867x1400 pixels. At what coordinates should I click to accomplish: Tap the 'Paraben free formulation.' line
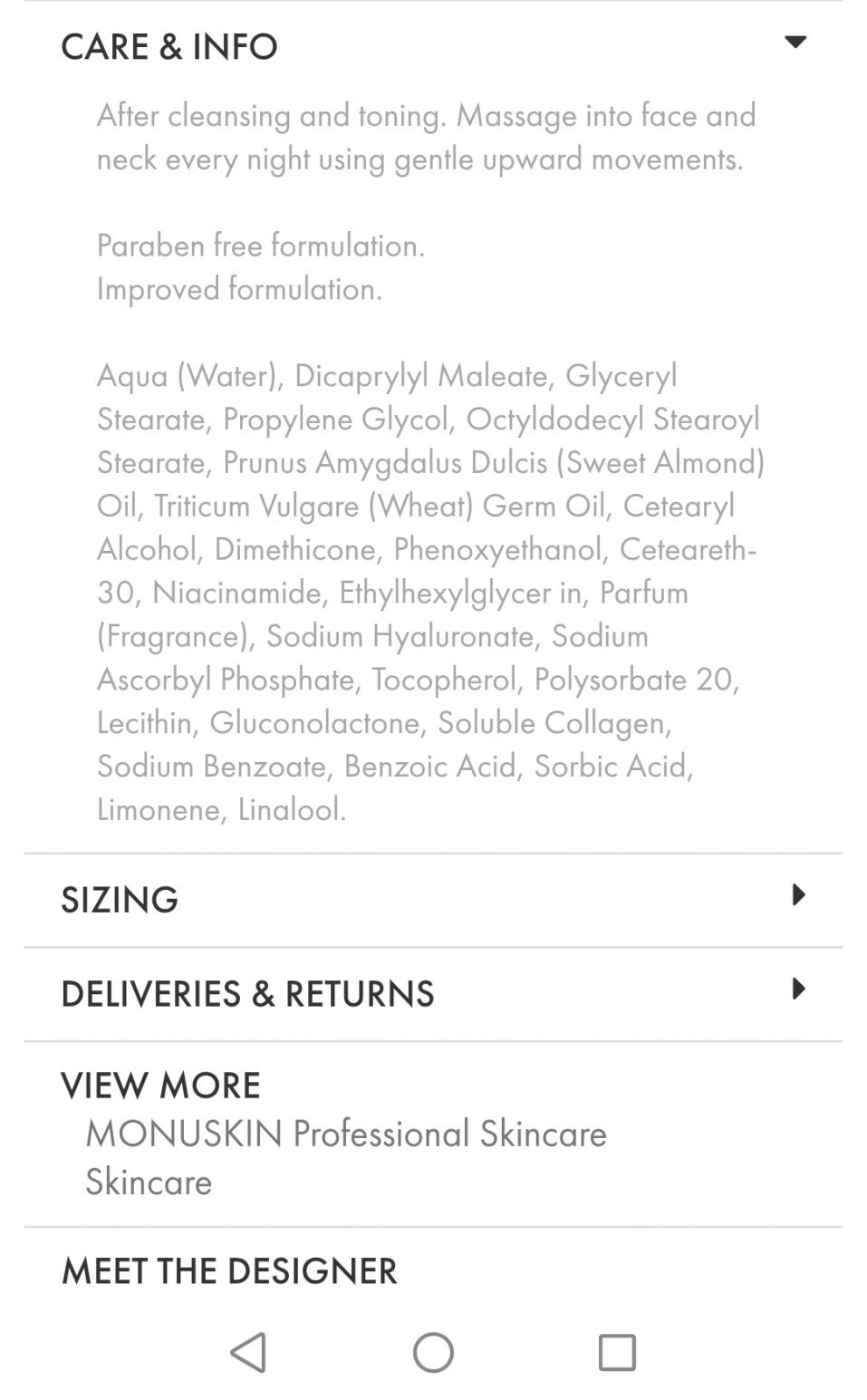261,245
